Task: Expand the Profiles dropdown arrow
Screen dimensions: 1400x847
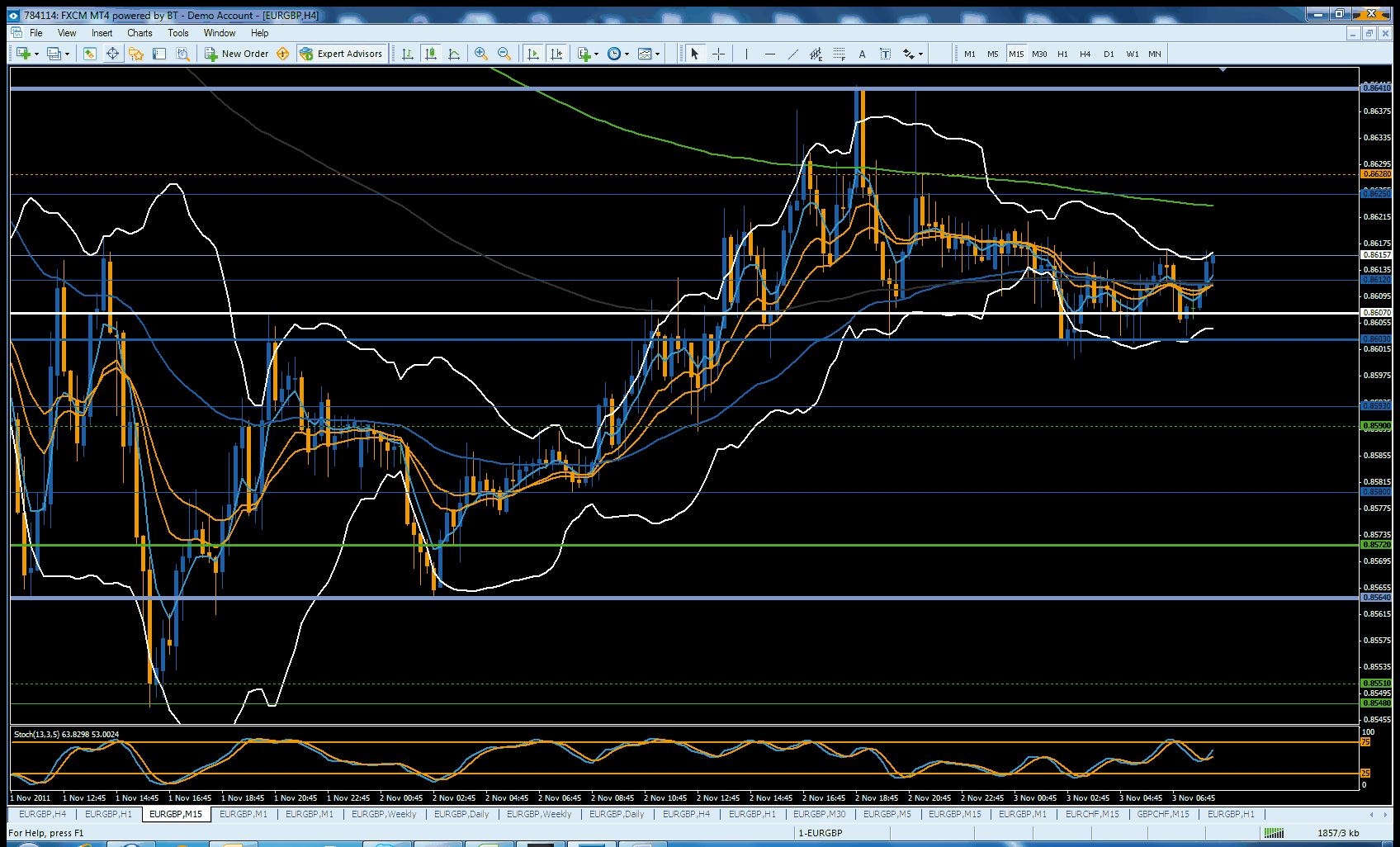Action: (67, 54)
